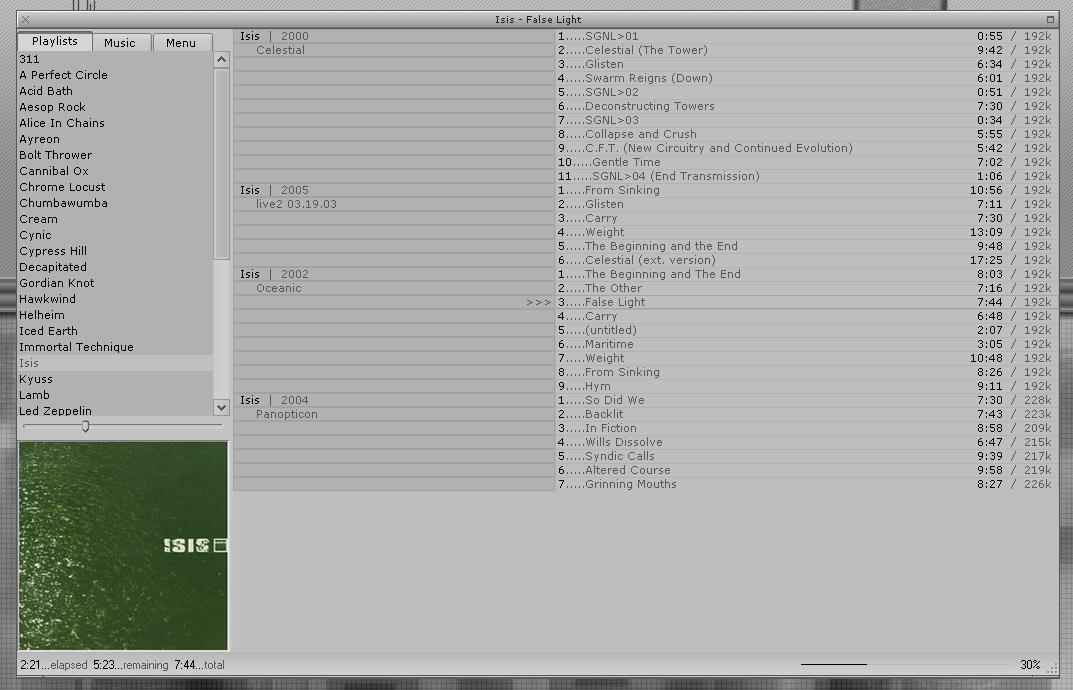The height and width of the screenshot is (690, 1073).
Task: Click the seek slider handle under the playlist list
Action: (x=86, y=426)
